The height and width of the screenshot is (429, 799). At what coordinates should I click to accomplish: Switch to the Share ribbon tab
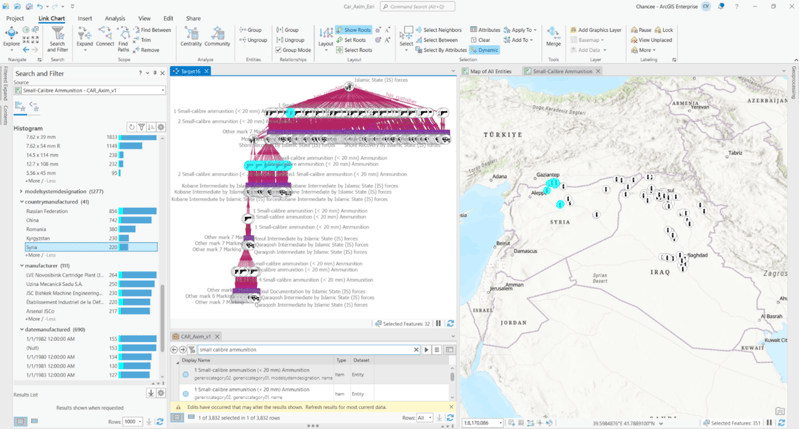[193, 18]
